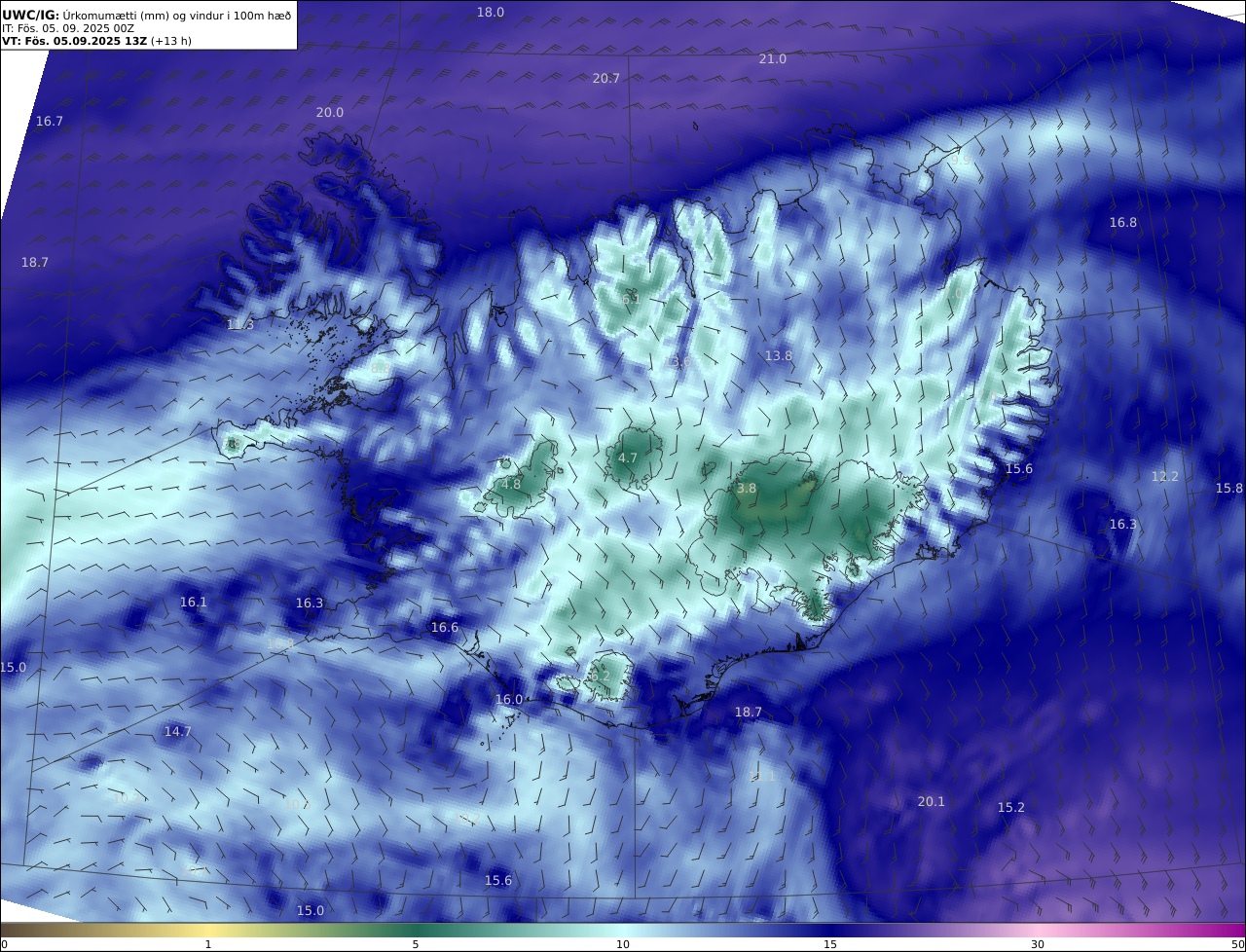Viewport: 1246px width, 952px height.
Task: Click the 4.7 value over Hofsjökull glacier
Action: tap(628, 458)
